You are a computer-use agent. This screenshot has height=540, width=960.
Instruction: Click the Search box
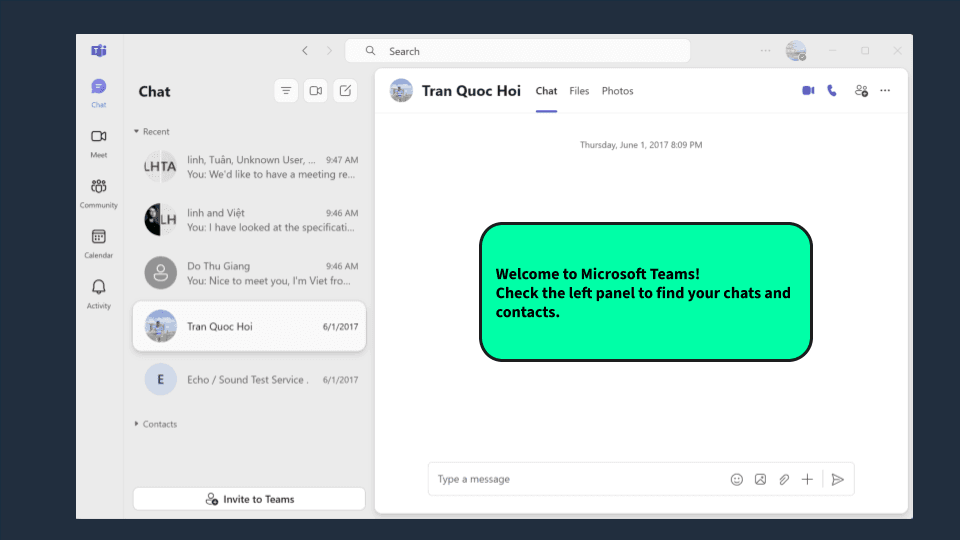518,51
